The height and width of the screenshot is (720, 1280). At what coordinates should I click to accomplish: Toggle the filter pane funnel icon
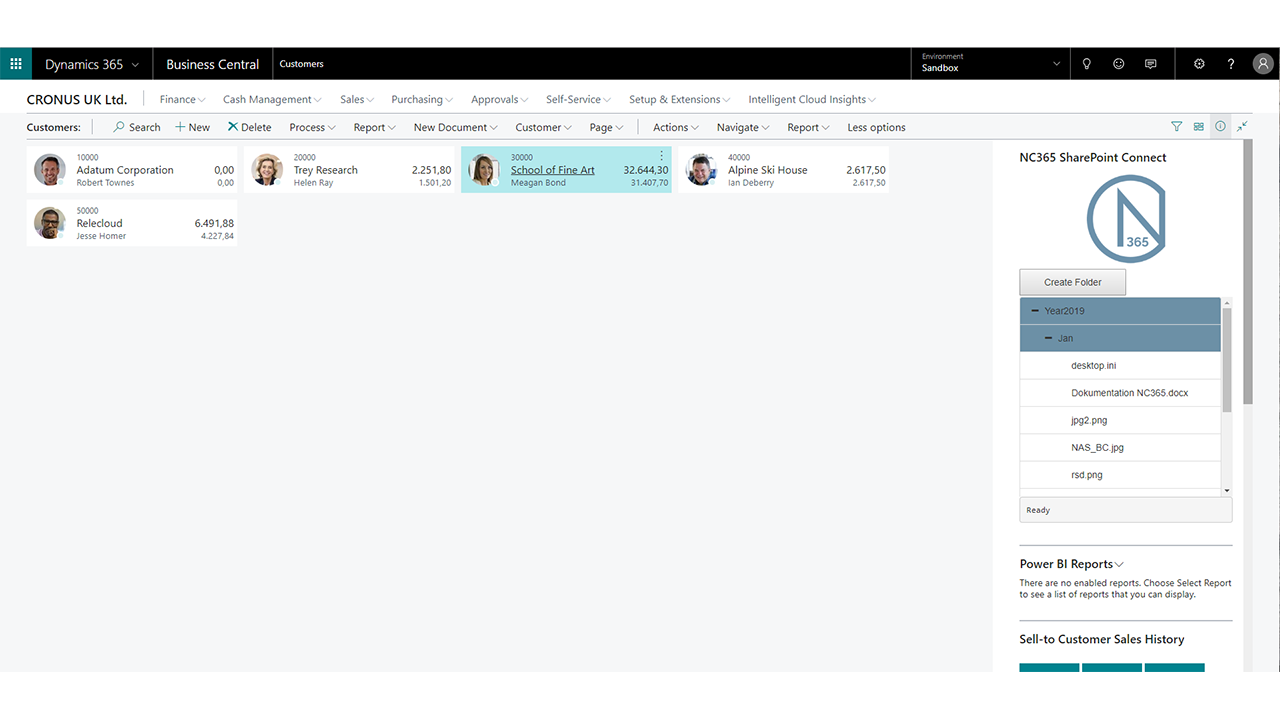click(1176, 127)
